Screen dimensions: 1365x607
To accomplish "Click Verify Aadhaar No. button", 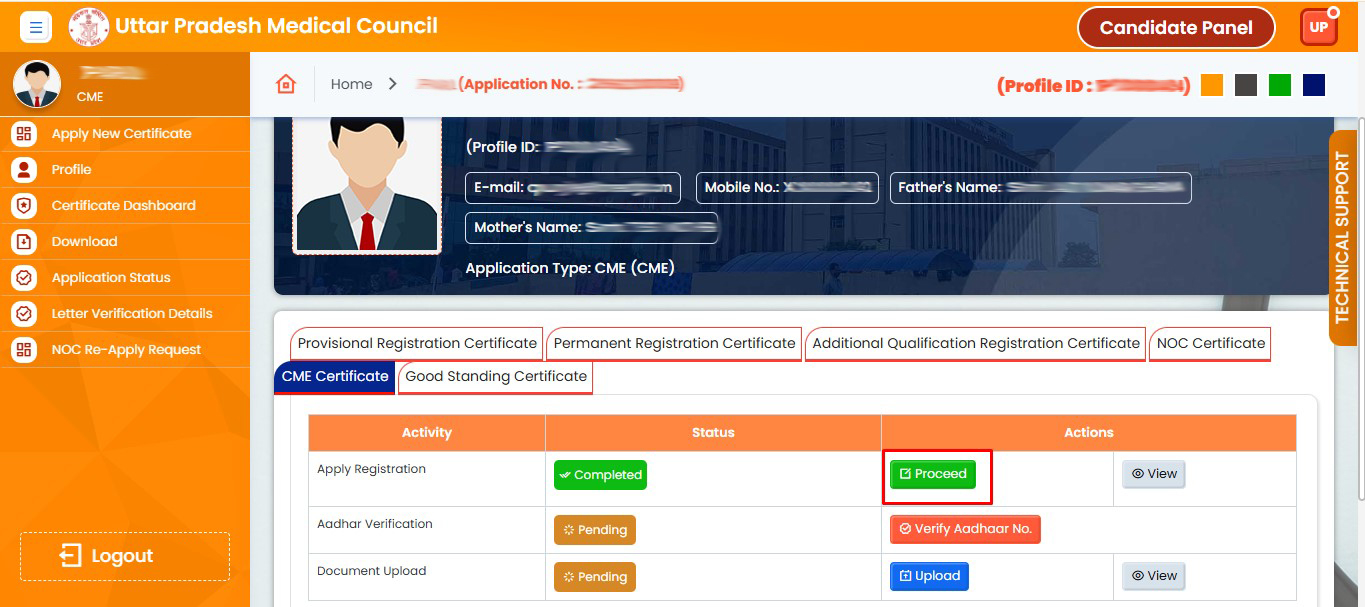I will coord(965,529).
